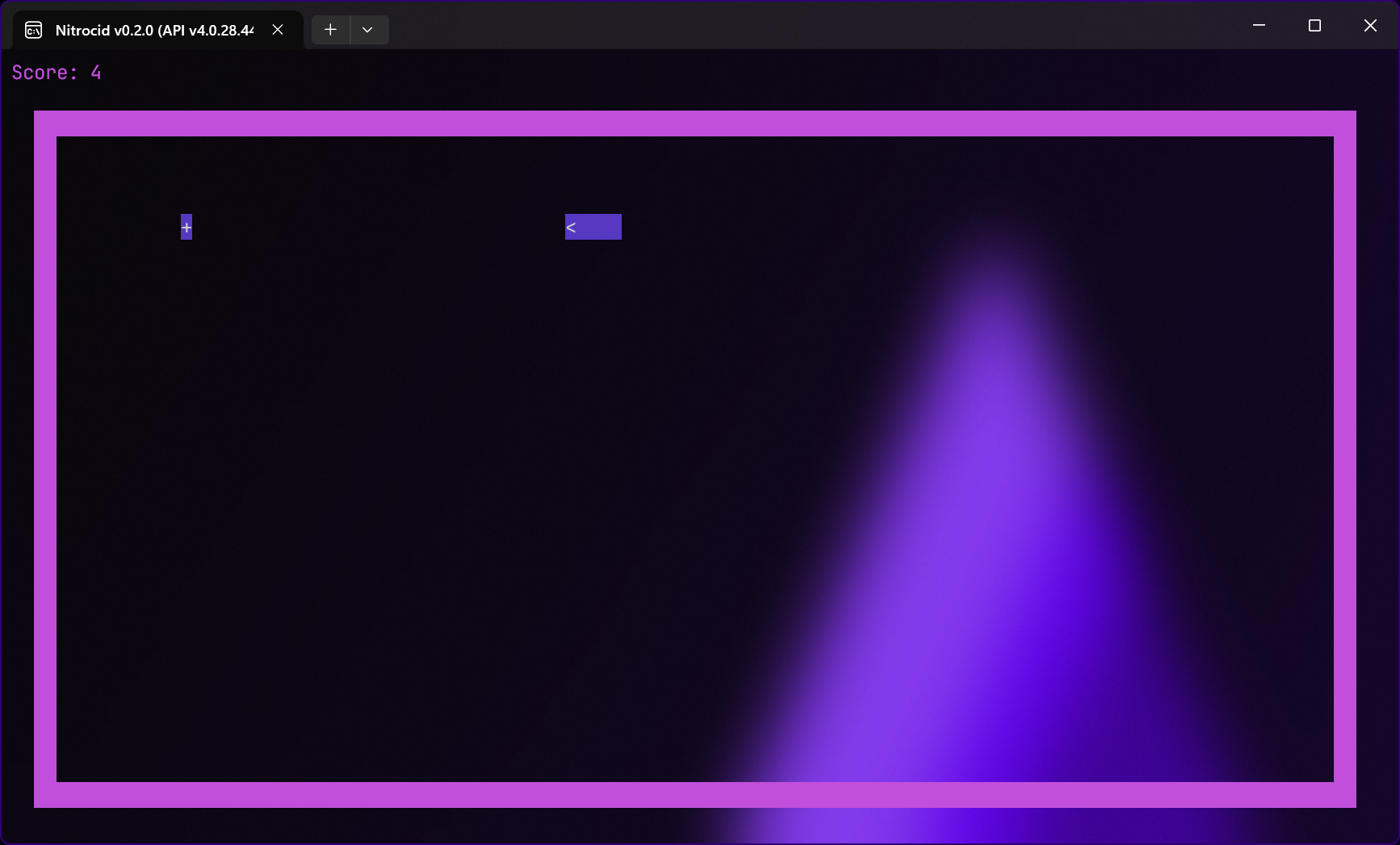Image resolution: width=1400 pixels, height=845 pixels.
Task: Select the Nitrocid v0.2.0 tab title
Action: tap(153, 31)
